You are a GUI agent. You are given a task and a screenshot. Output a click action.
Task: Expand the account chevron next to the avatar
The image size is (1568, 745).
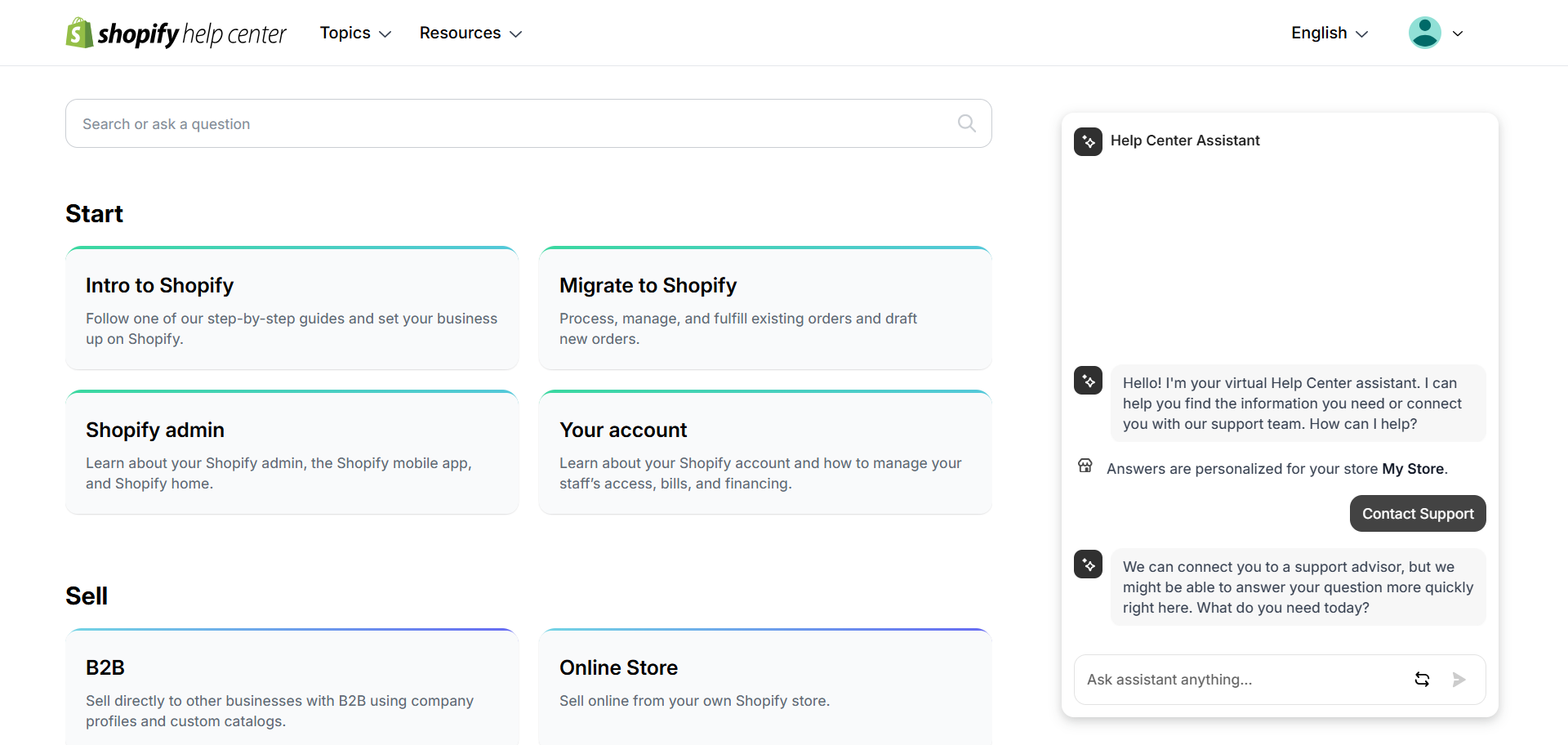(x=1459, y=33)
